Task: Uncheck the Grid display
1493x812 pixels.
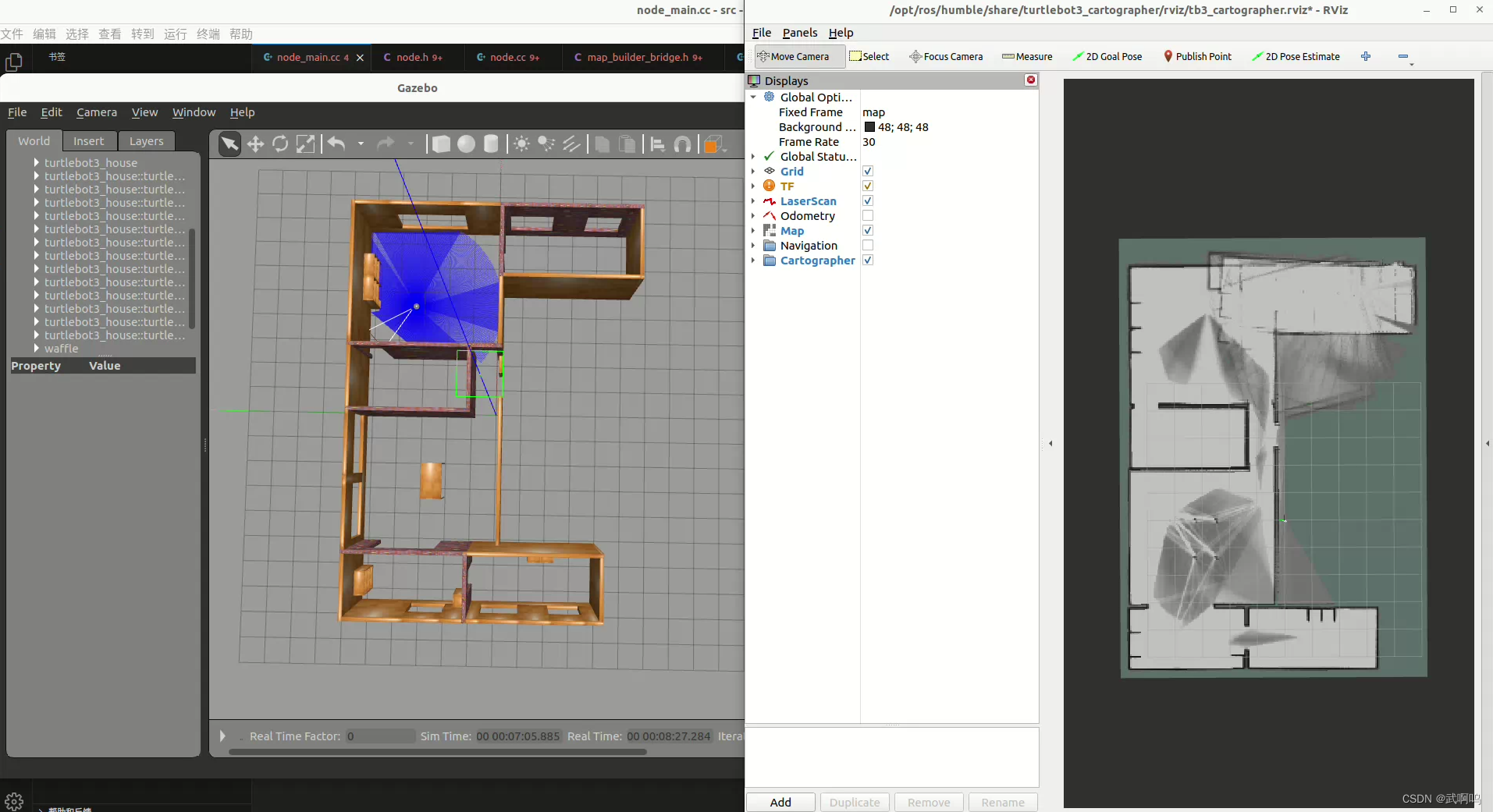Action: click(867, 171)
